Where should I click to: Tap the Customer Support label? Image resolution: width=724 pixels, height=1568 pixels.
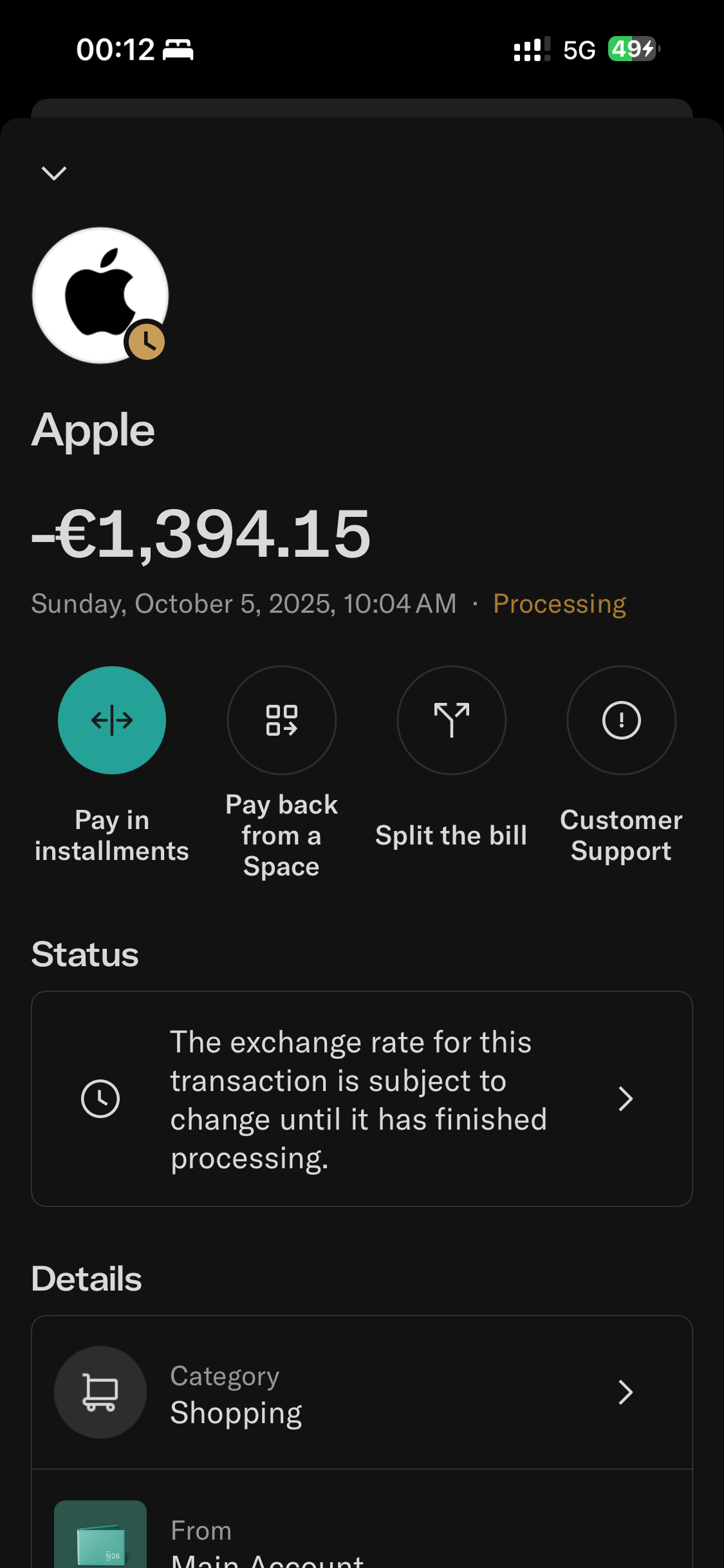coord(621,835)
